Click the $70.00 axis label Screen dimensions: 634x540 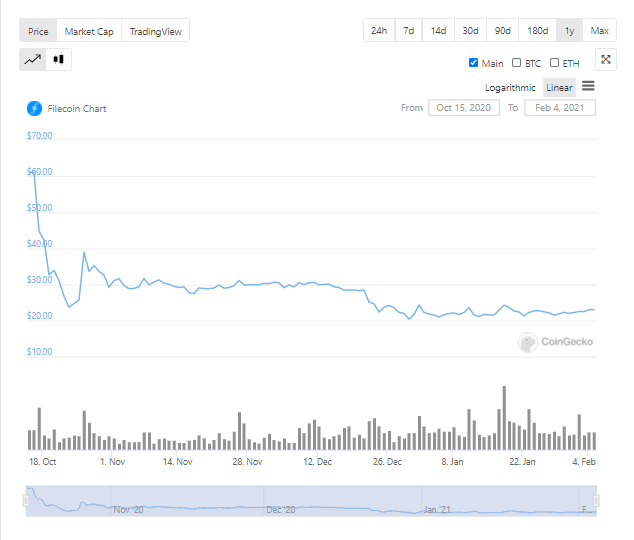39,136
